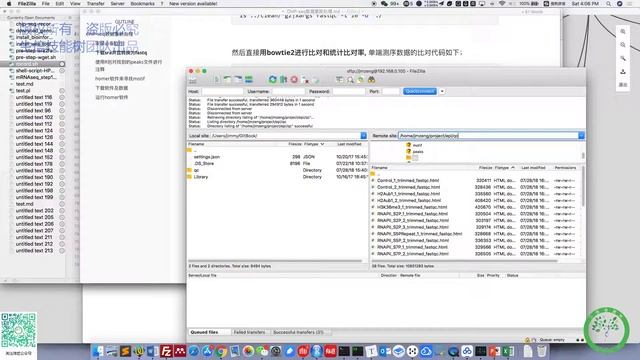Open the Transfer menu in menu bar
Image resolution: width=640 pixels, height=360 pixels.
[96, 4]
